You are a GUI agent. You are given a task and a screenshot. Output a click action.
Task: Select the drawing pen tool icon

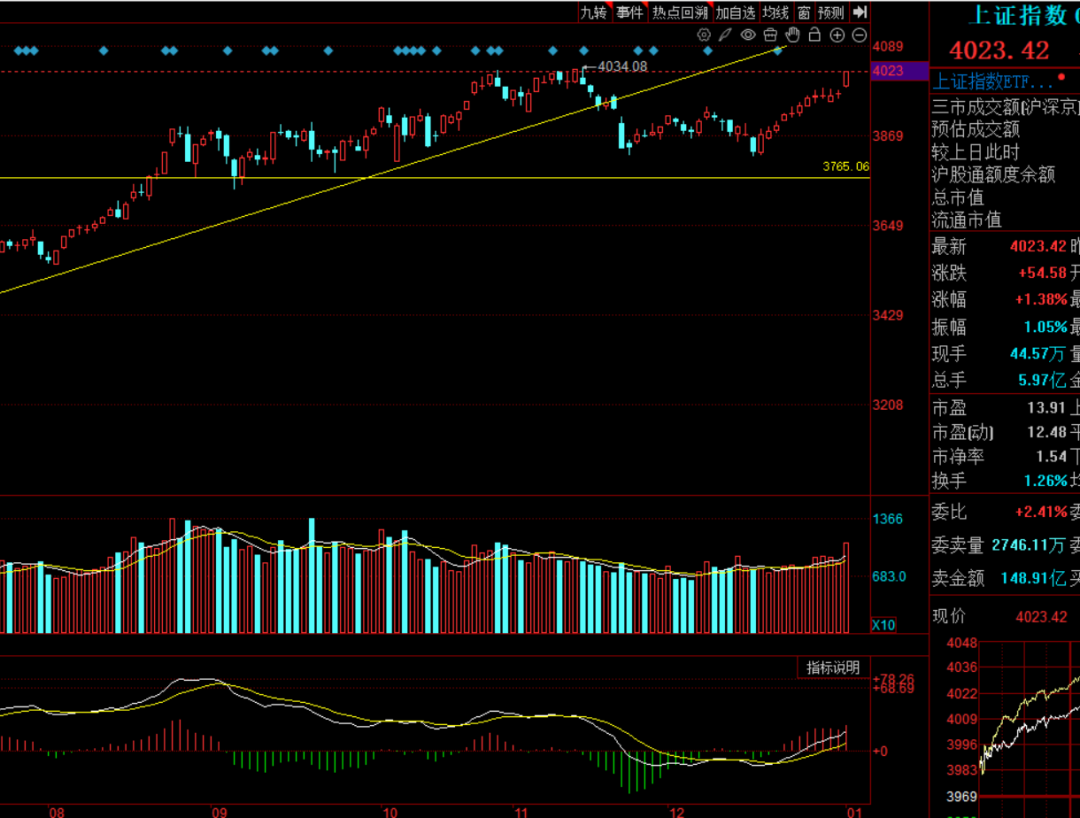726,35
